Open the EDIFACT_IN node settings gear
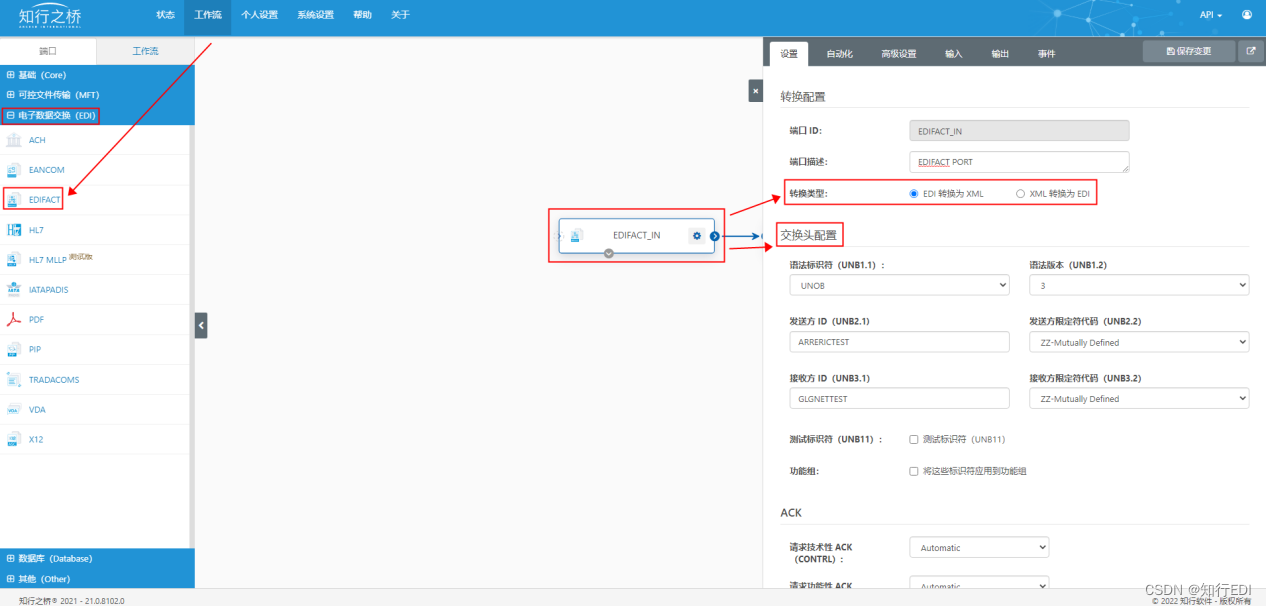This screenshot has height=606, width=1266. (697, 235)
